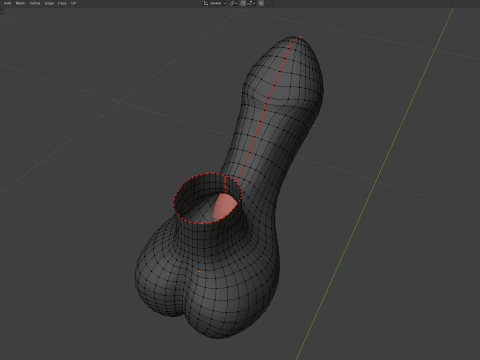Click the orange origin point on the mesh
The width and height of the screenshot is (480, 360).
click(199, 271)
